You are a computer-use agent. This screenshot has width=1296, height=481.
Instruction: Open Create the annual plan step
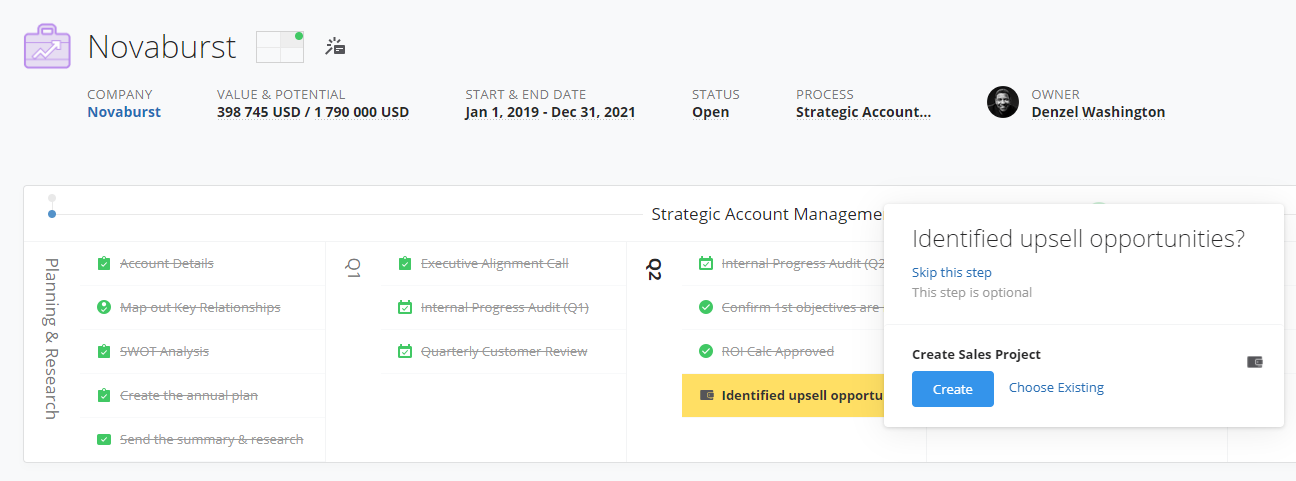(x=189, y=396)
